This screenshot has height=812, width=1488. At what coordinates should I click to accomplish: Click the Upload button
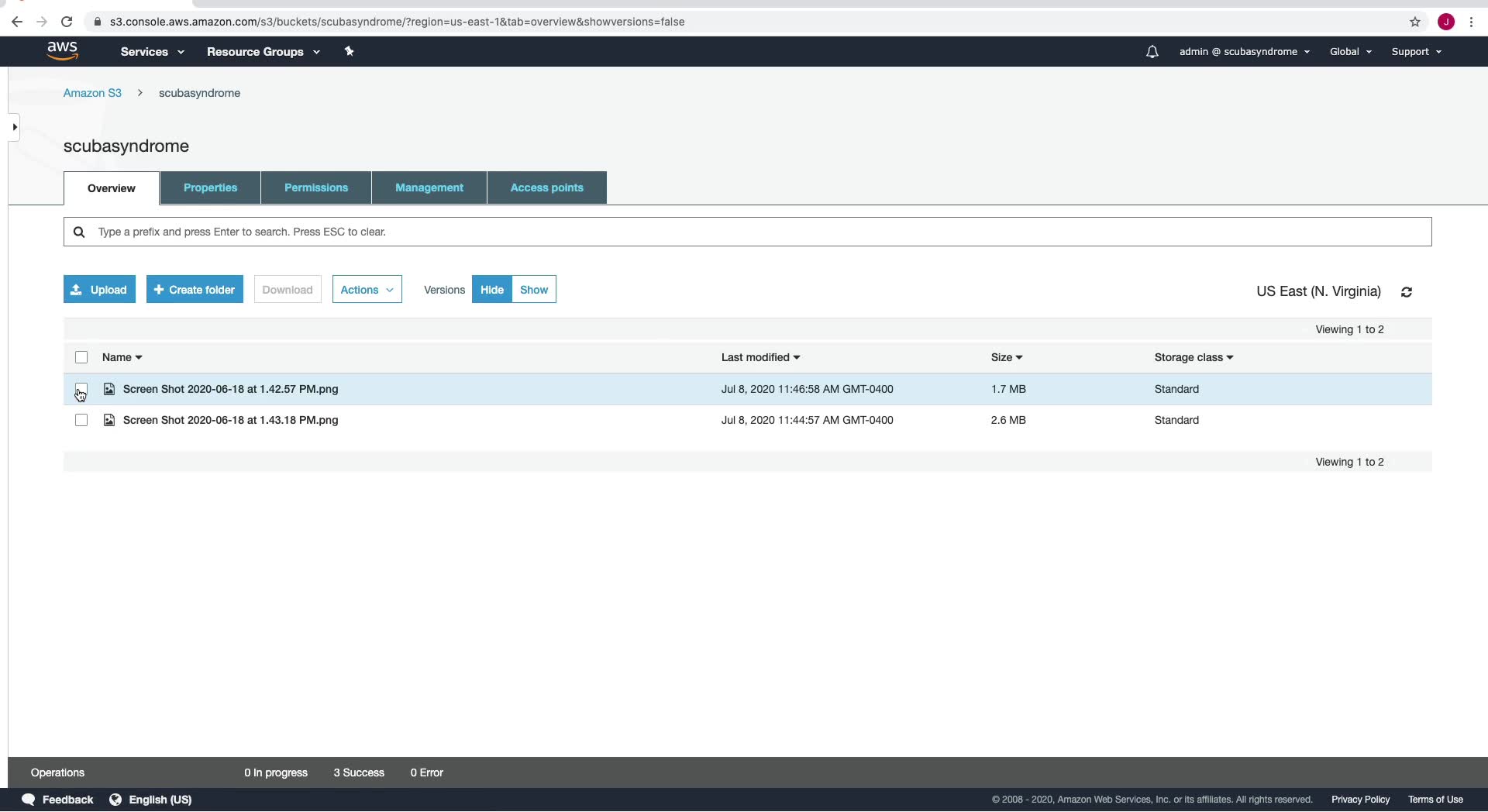(99, 290)
